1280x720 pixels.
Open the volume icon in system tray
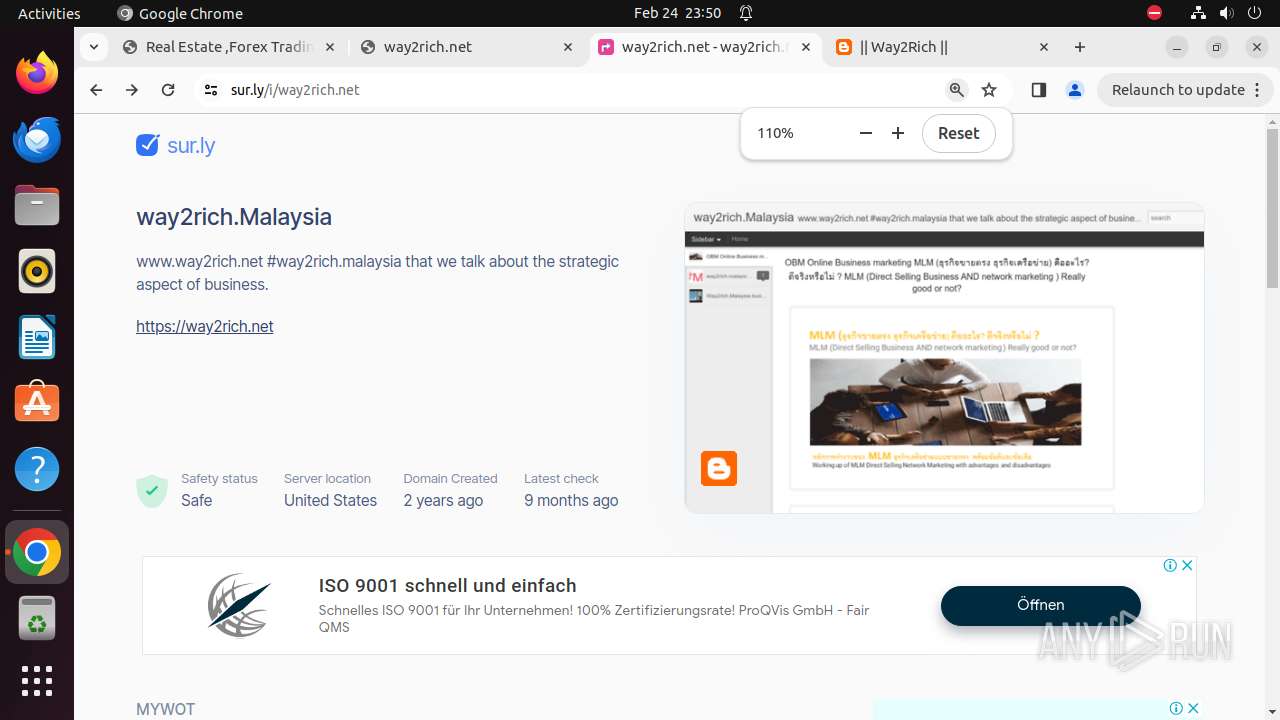coord(1227,13)
